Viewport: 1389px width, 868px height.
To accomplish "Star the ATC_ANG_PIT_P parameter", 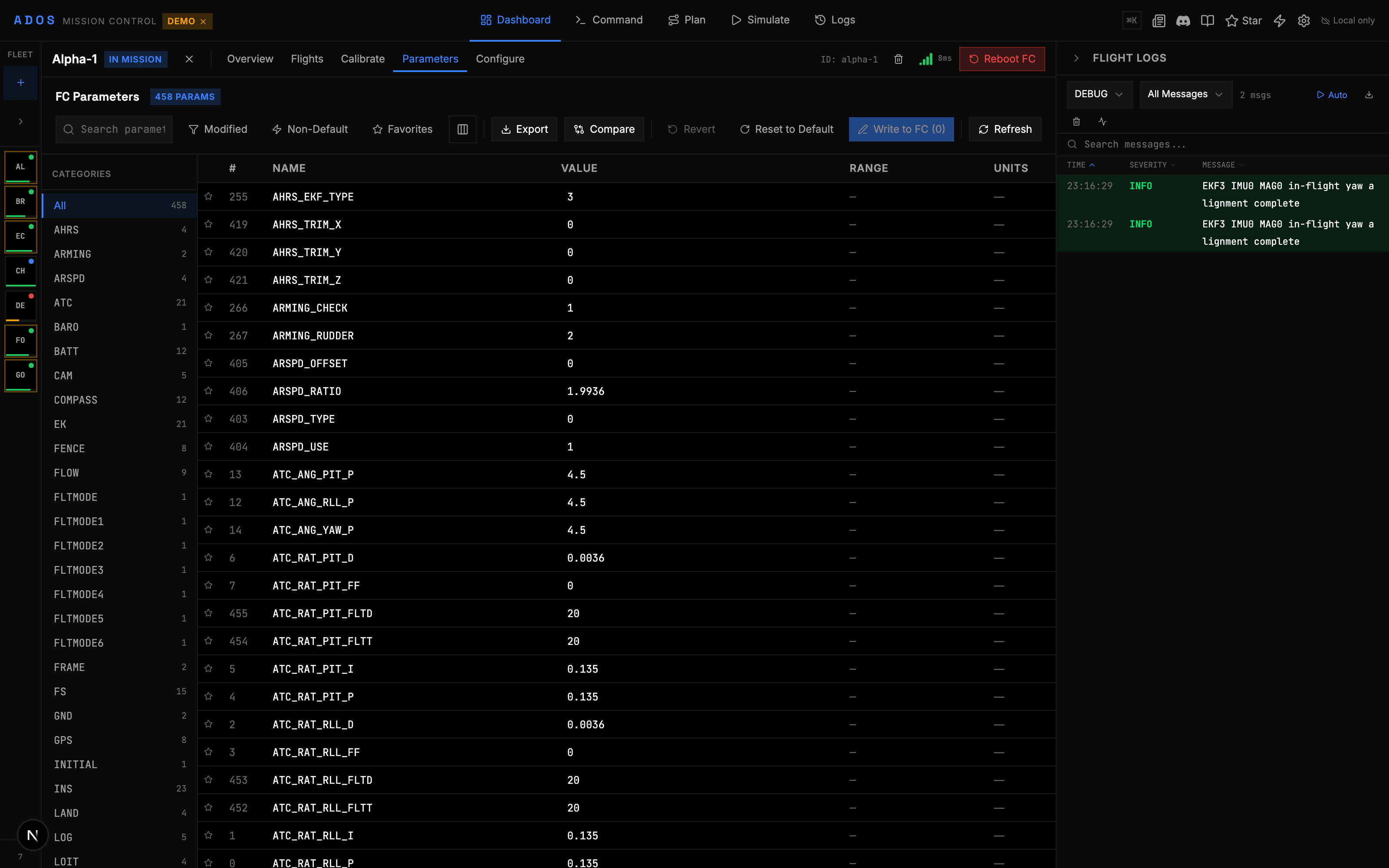I will [x=208, y=474].
